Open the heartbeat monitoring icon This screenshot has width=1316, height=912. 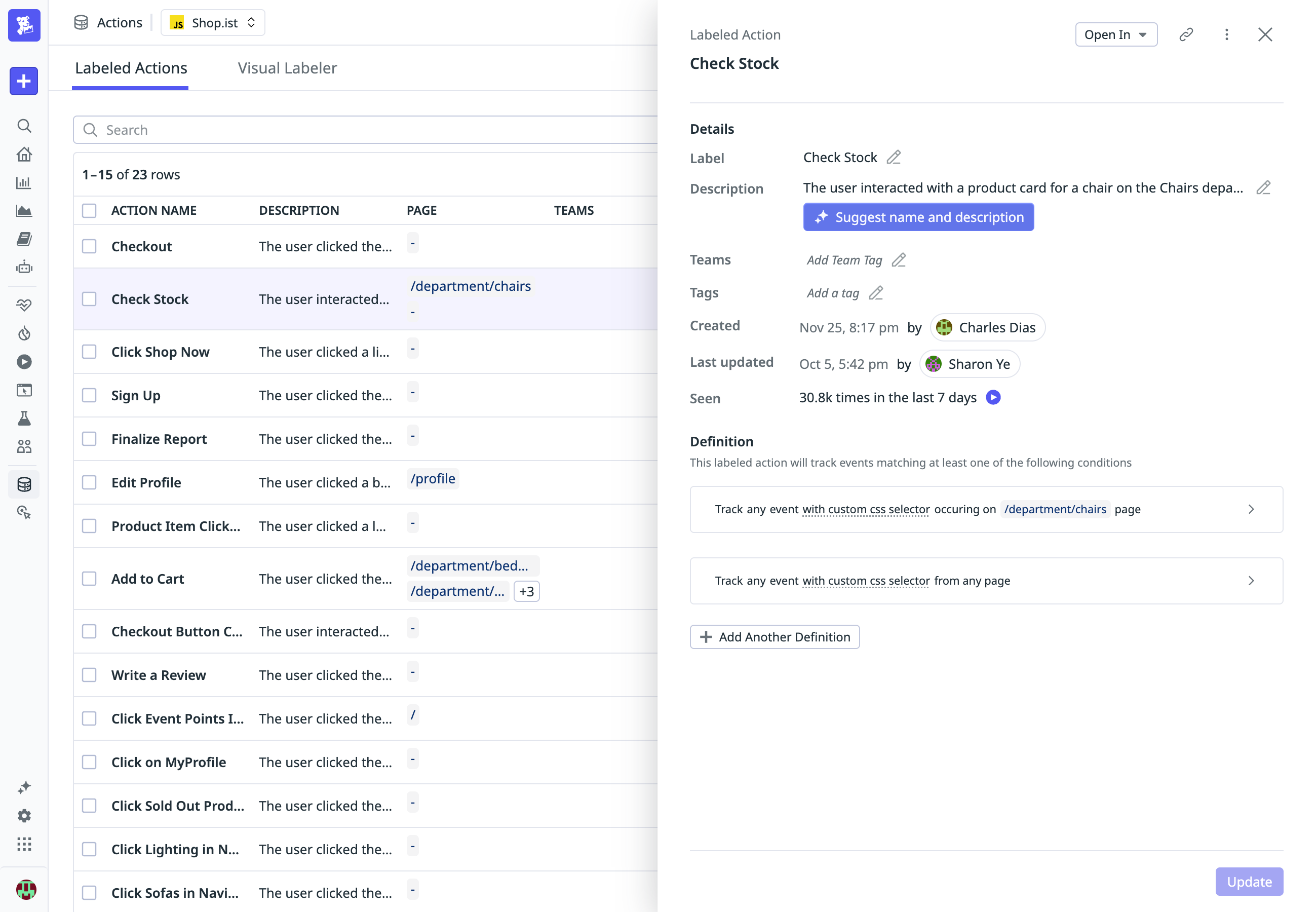point(24,305)
